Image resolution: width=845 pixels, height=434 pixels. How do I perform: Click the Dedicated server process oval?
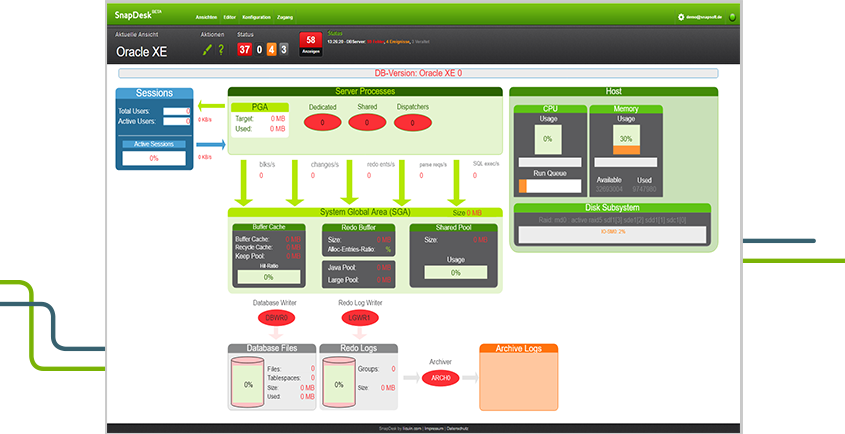click(322, 122)
